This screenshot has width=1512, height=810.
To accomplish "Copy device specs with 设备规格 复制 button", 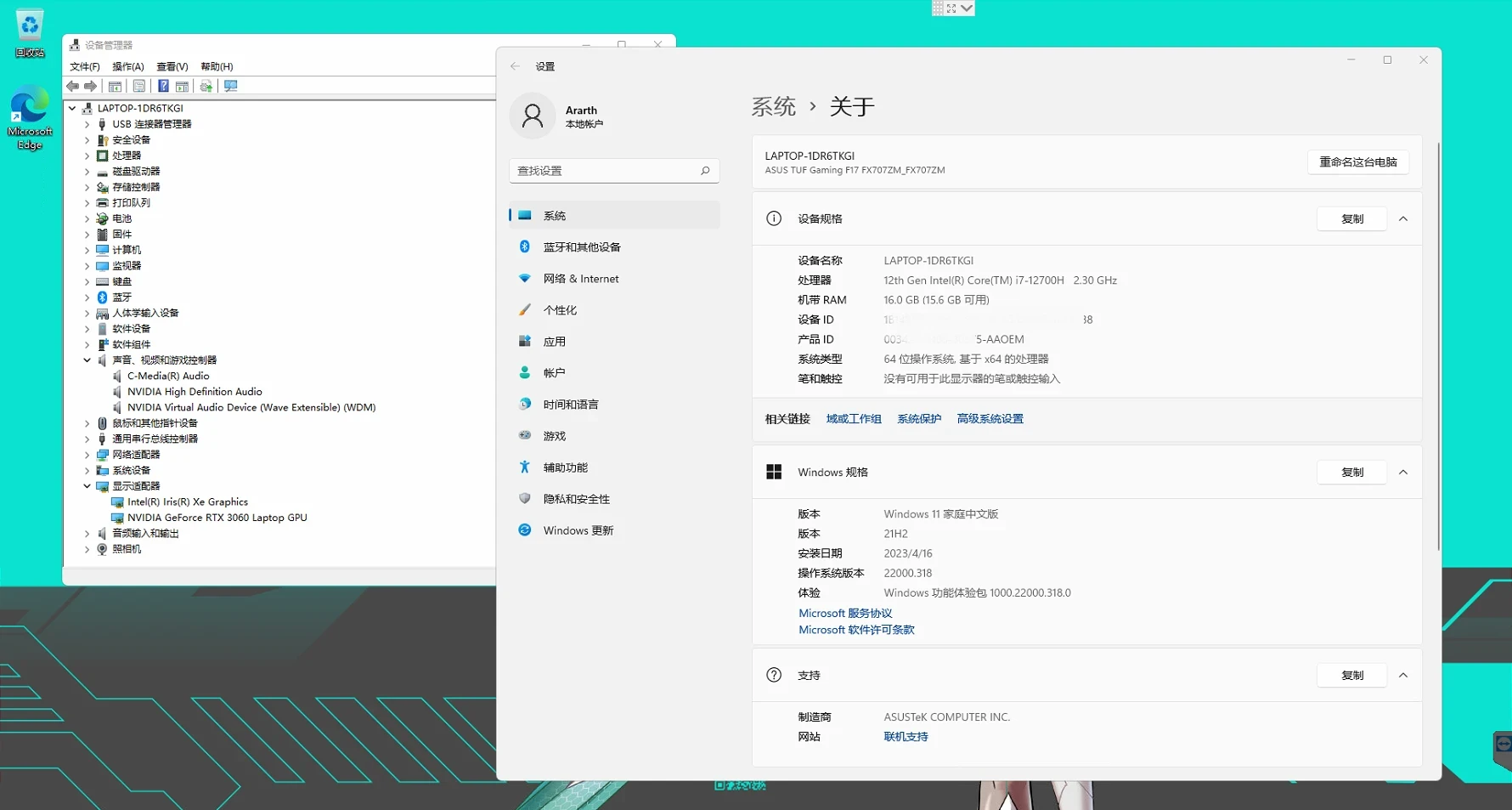I will click(1352, 218).
